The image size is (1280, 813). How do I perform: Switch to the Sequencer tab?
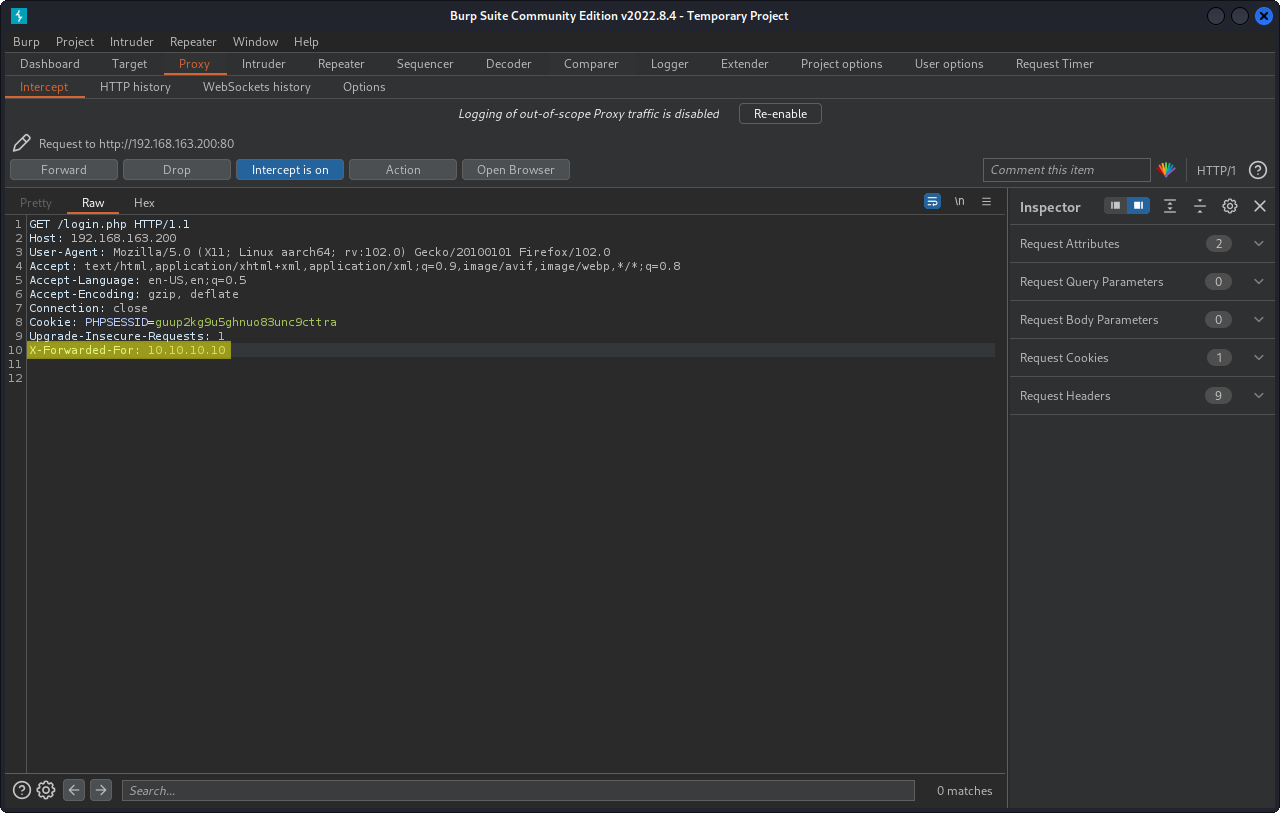coord(425,64)
